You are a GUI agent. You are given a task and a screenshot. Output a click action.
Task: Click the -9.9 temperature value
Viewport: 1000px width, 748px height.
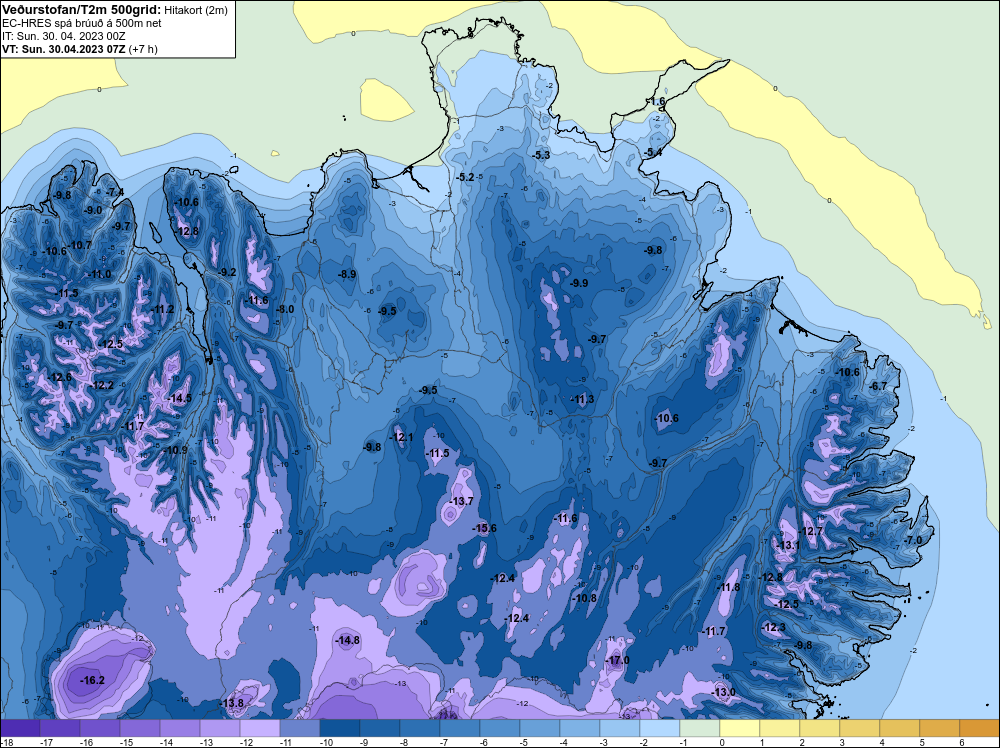click(x=579, y=283)
